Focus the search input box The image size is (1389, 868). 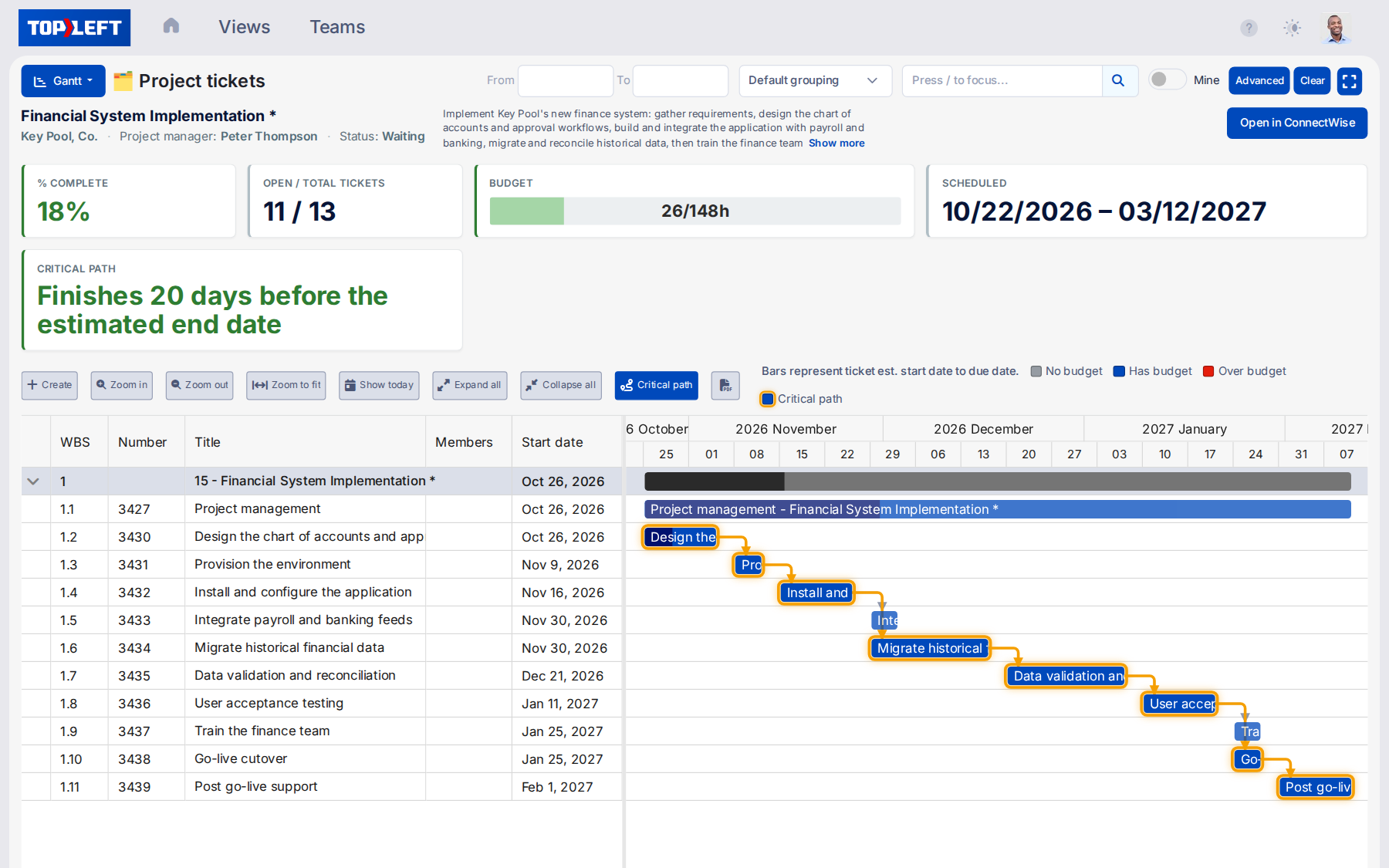click(1002, 80)
